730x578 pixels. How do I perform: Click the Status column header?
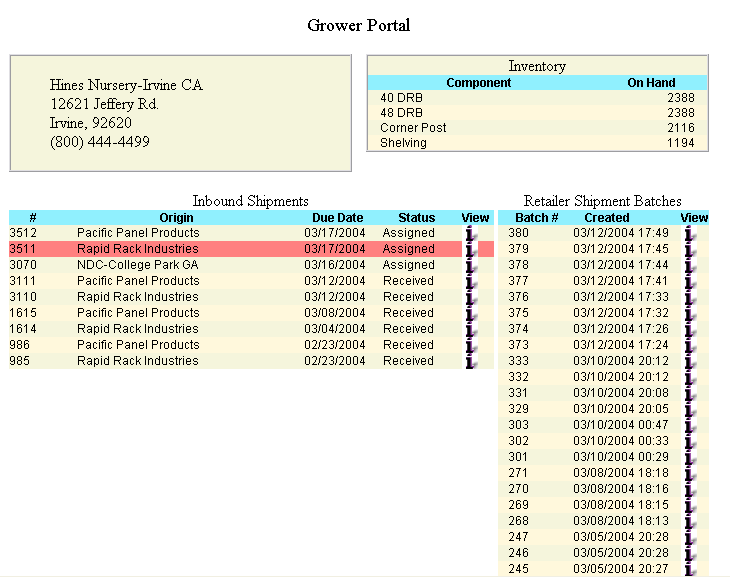point(417,218)
